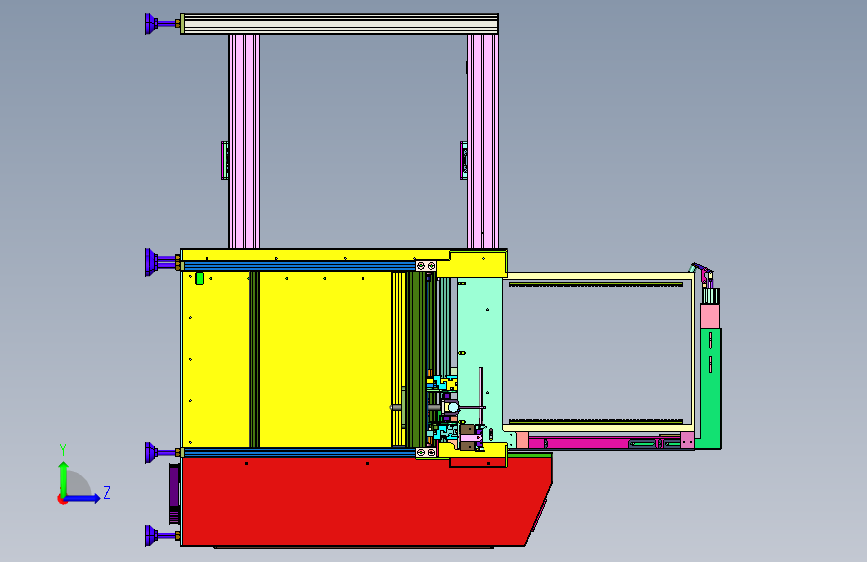The width and height of the screenshot is (867, 562).
Task: Click the green Y axis of the triad
Action: 63,479
